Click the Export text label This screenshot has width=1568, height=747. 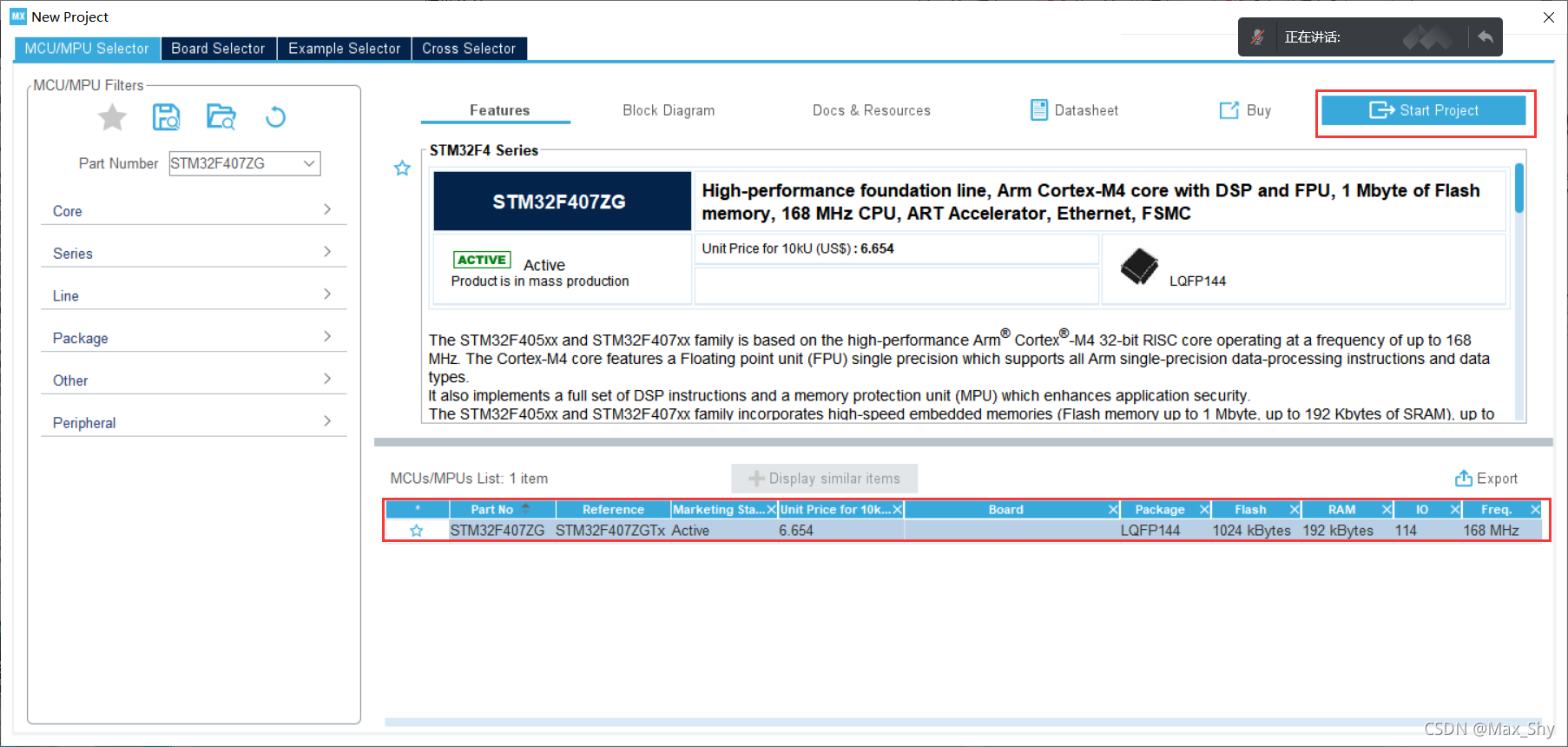pos(1497,479)
